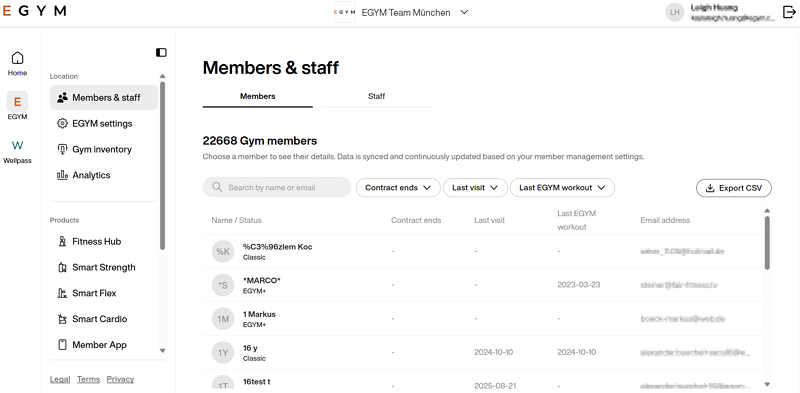The width and height of the screenshot is (800, 393).
Task: Click the EGYM logo in the top left corner
Action: pyautogui.click(x=35, y=11)
